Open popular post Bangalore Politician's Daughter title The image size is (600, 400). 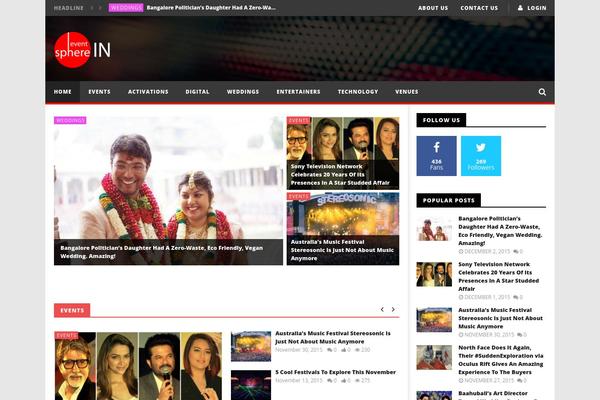tap(500, 231)
